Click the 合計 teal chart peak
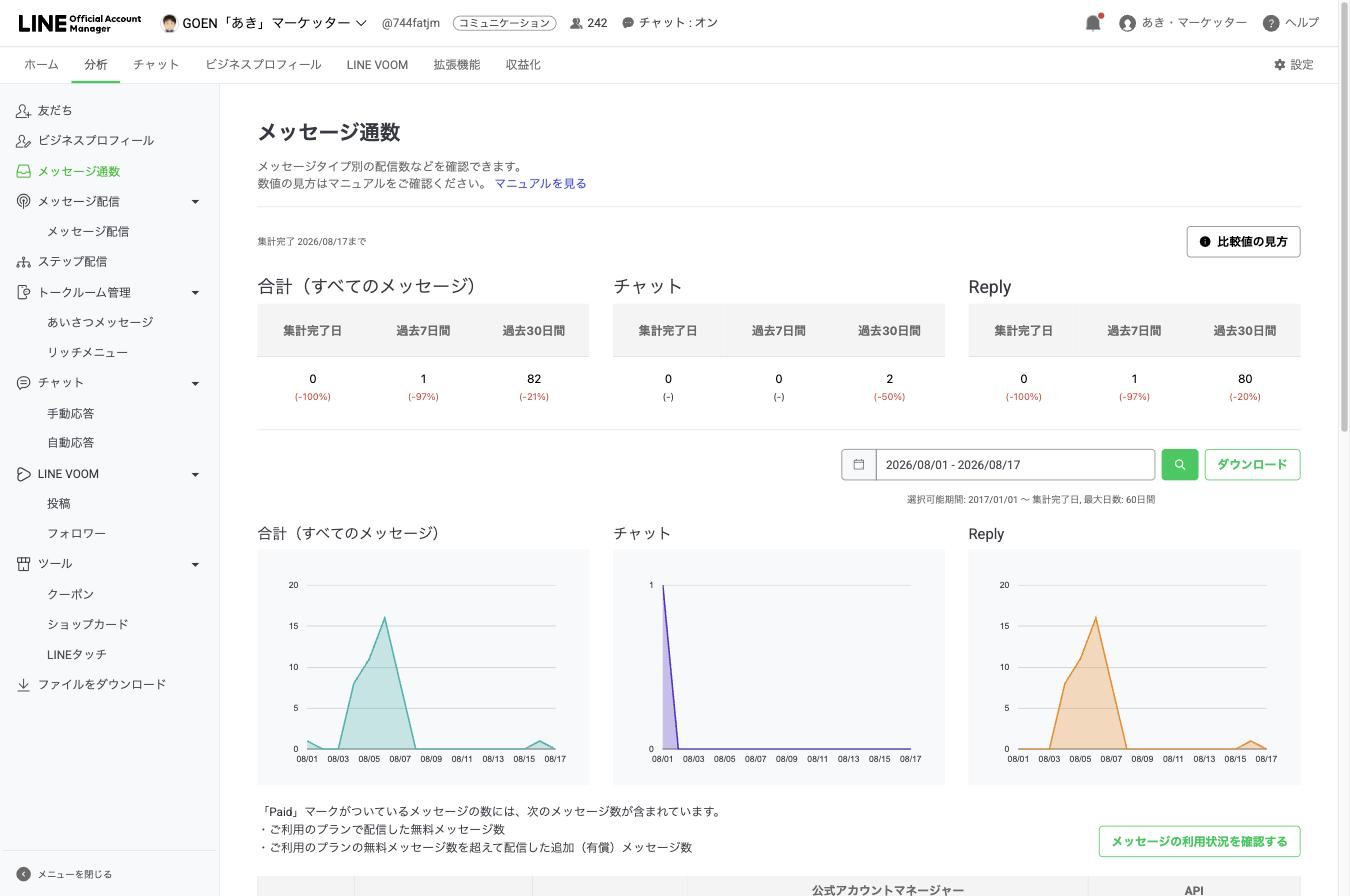1350x896 pixels. [385, 618]
